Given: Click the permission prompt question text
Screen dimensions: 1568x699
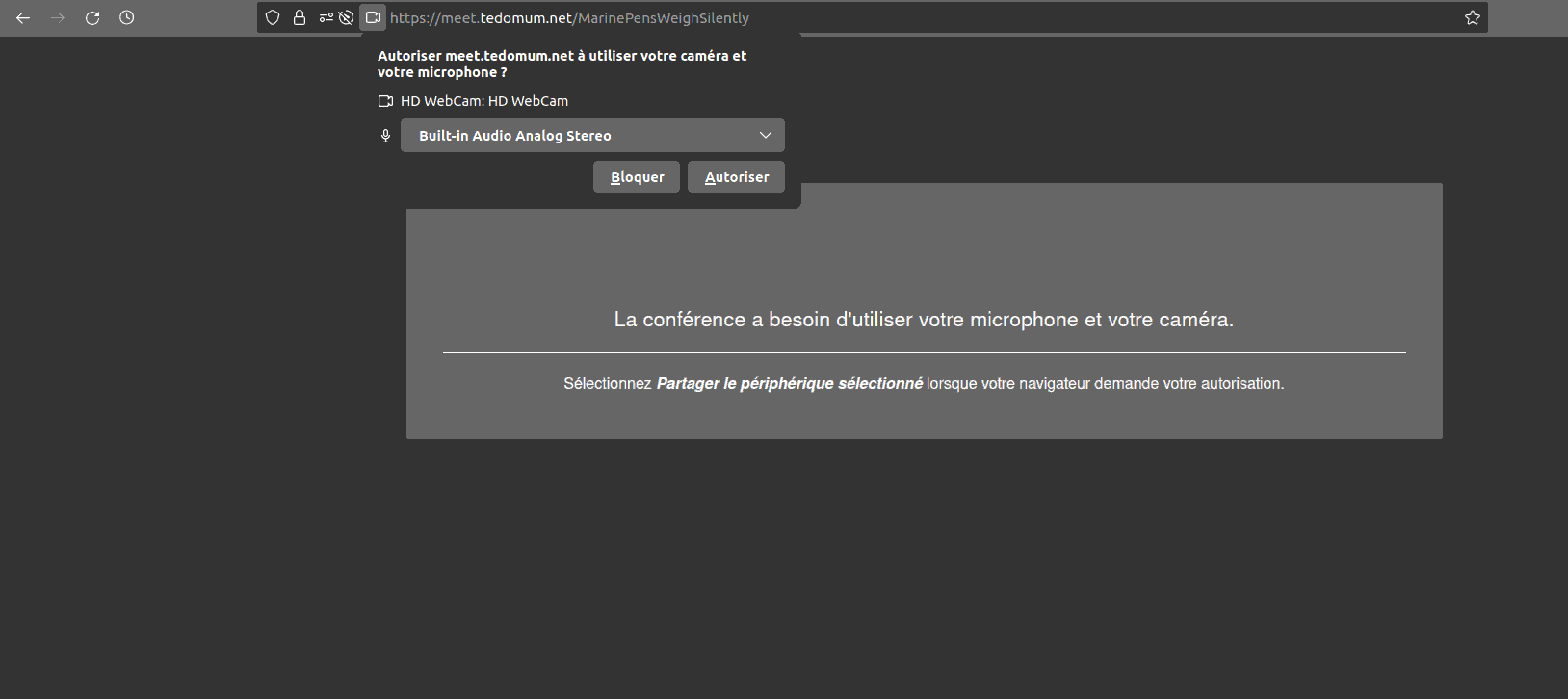Looking at the screenshot, I should coord(562,64).
